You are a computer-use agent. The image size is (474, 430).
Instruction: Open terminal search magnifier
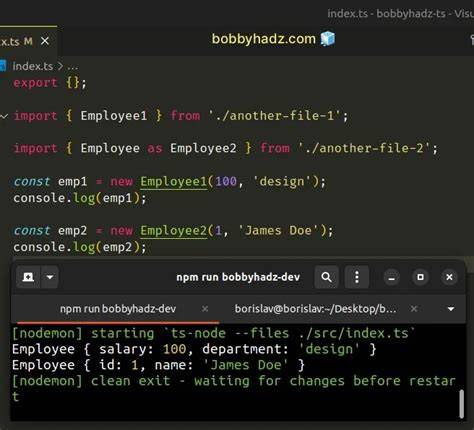(x=326, y=277)
